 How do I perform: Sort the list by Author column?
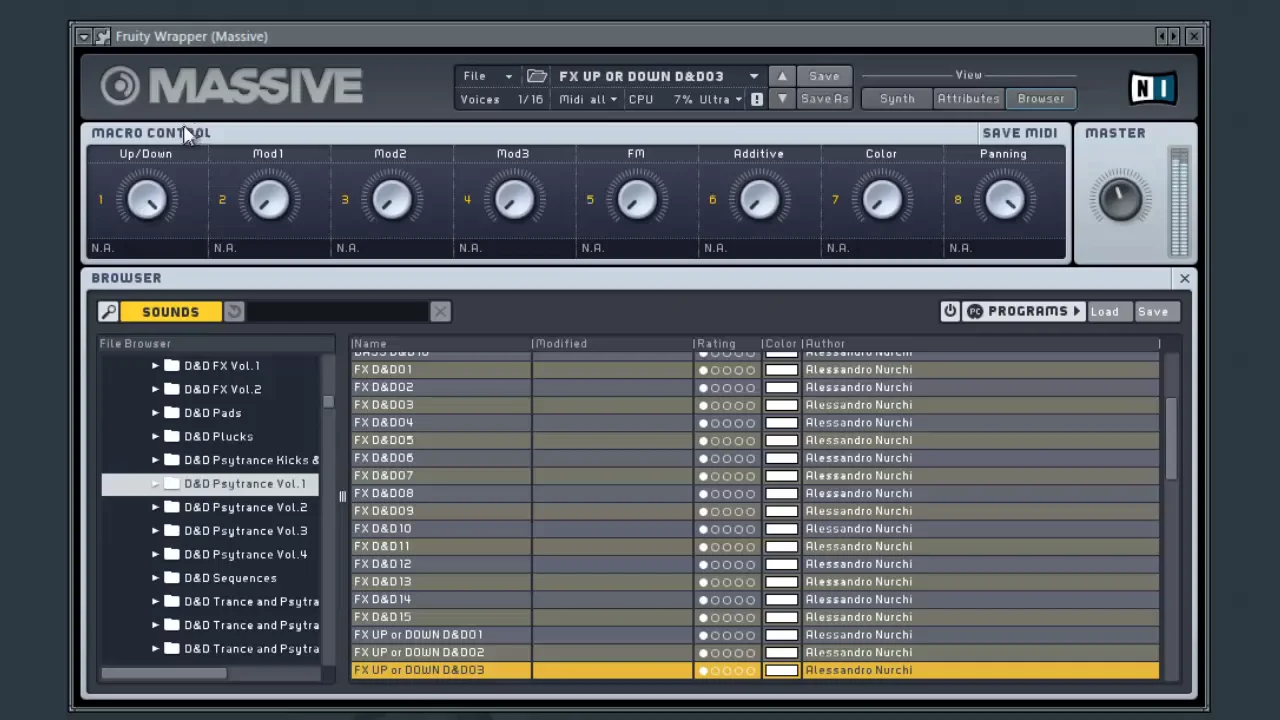(x=980, y=344)
